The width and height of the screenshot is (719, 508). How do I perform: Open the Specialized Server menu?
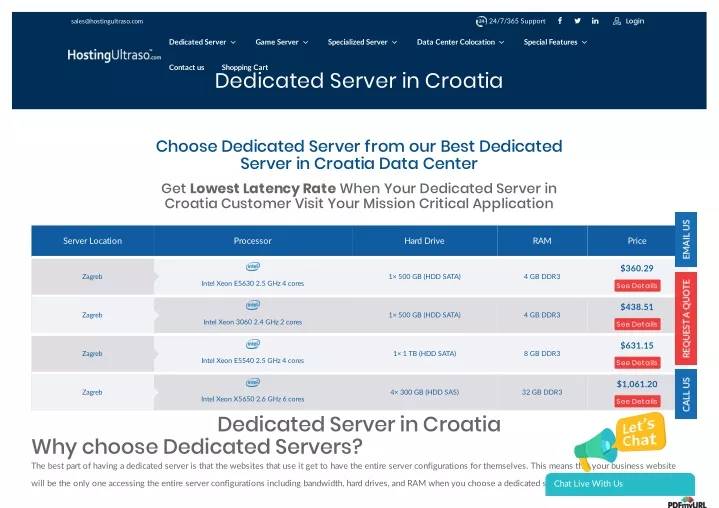pos(358,42)
